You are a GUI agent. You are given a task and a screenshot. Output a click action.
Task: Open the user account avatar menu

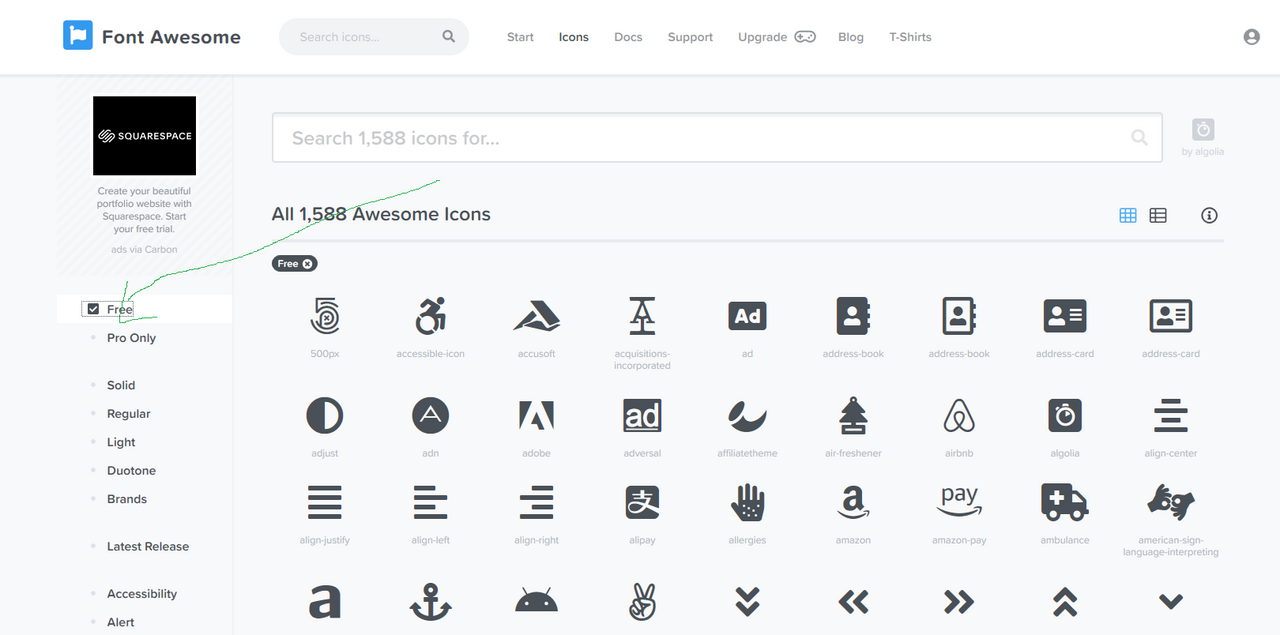[1251, 37]
